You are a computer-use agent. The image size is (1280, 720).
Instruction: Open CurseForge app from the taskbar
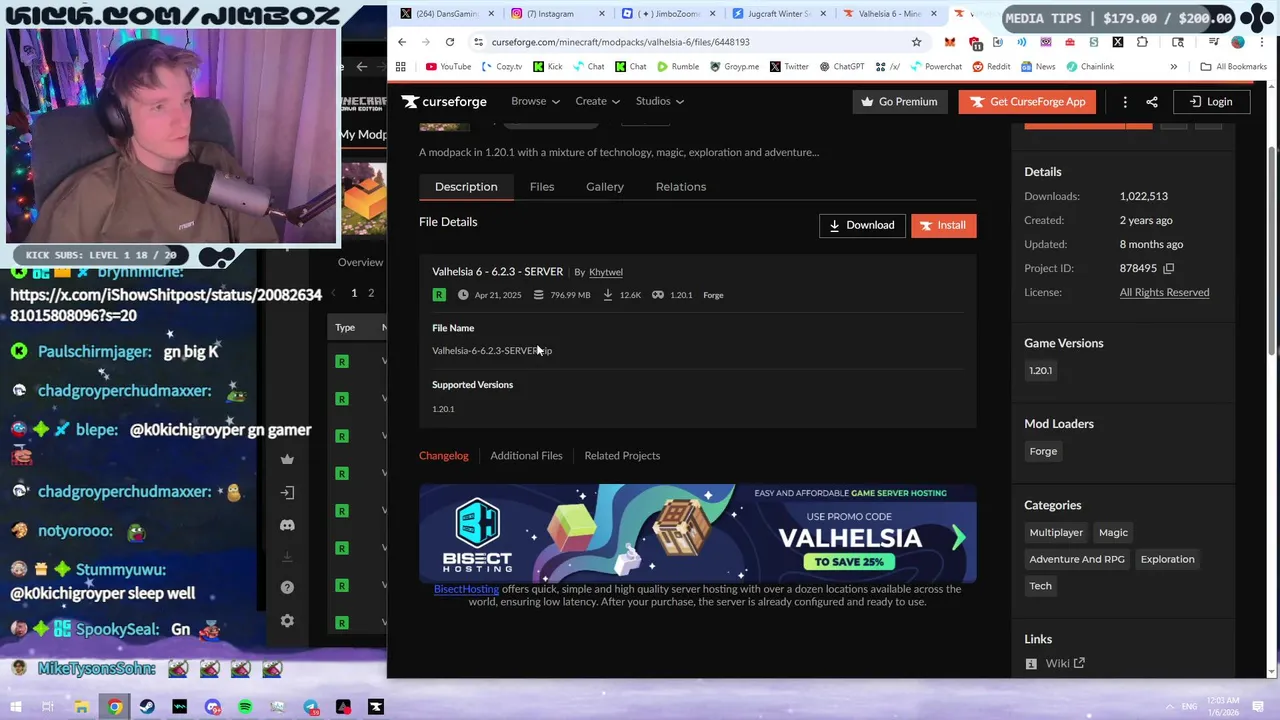click(x=376, y=707)
